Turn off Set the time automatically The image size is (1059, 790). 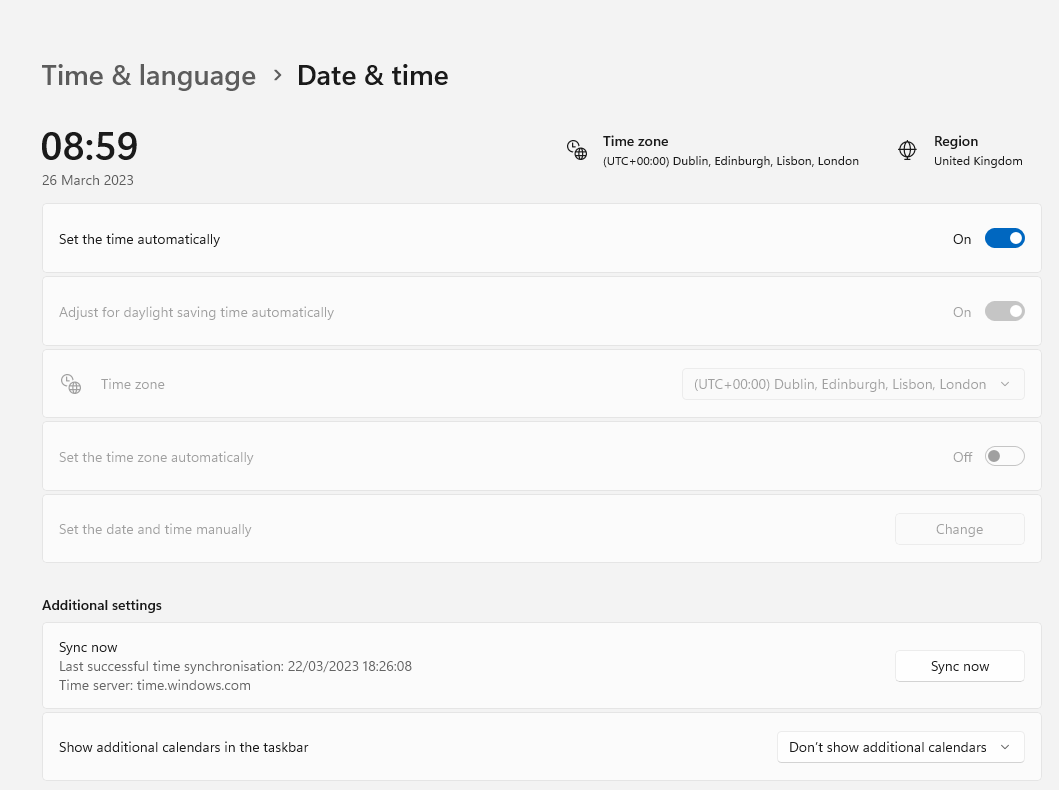pos(1004,239)
